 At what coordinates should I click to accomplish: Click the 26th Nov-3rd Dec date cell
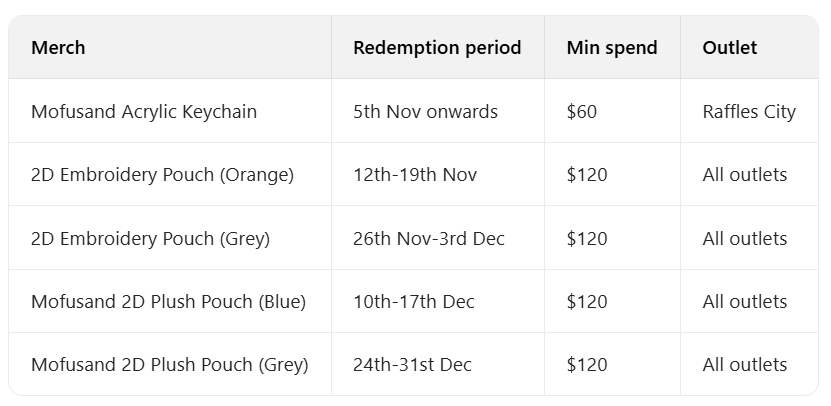click(429, 239)
